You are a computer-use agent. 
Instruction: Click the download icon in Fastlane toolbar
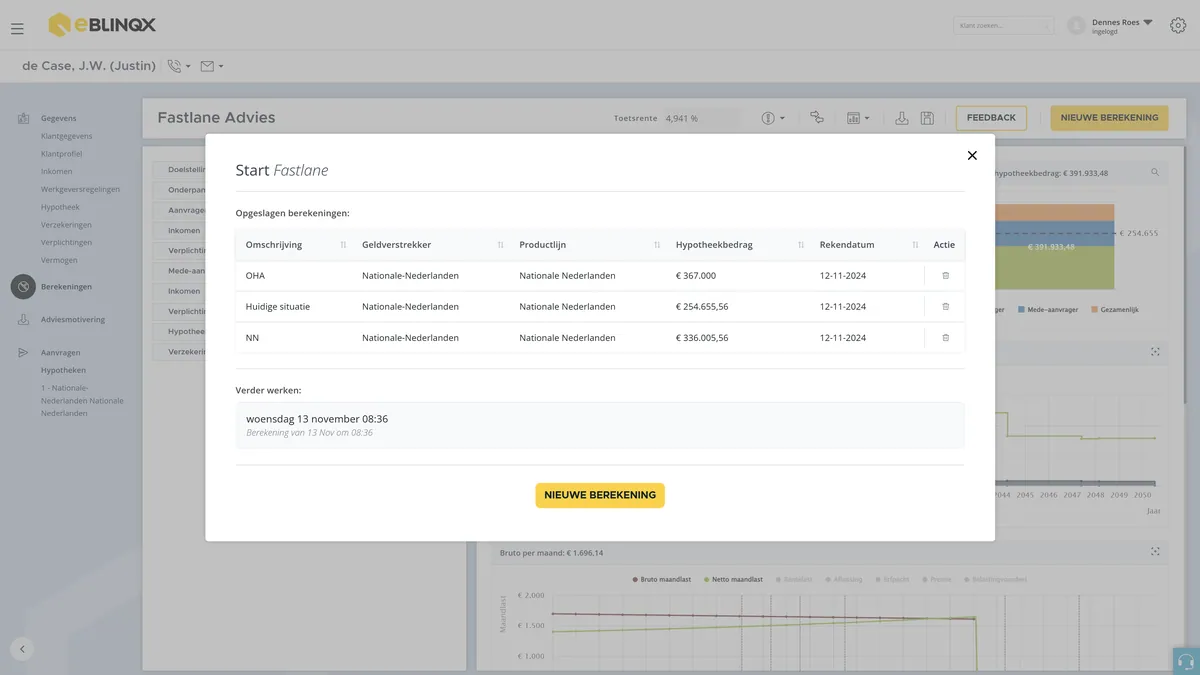[902, 118]
